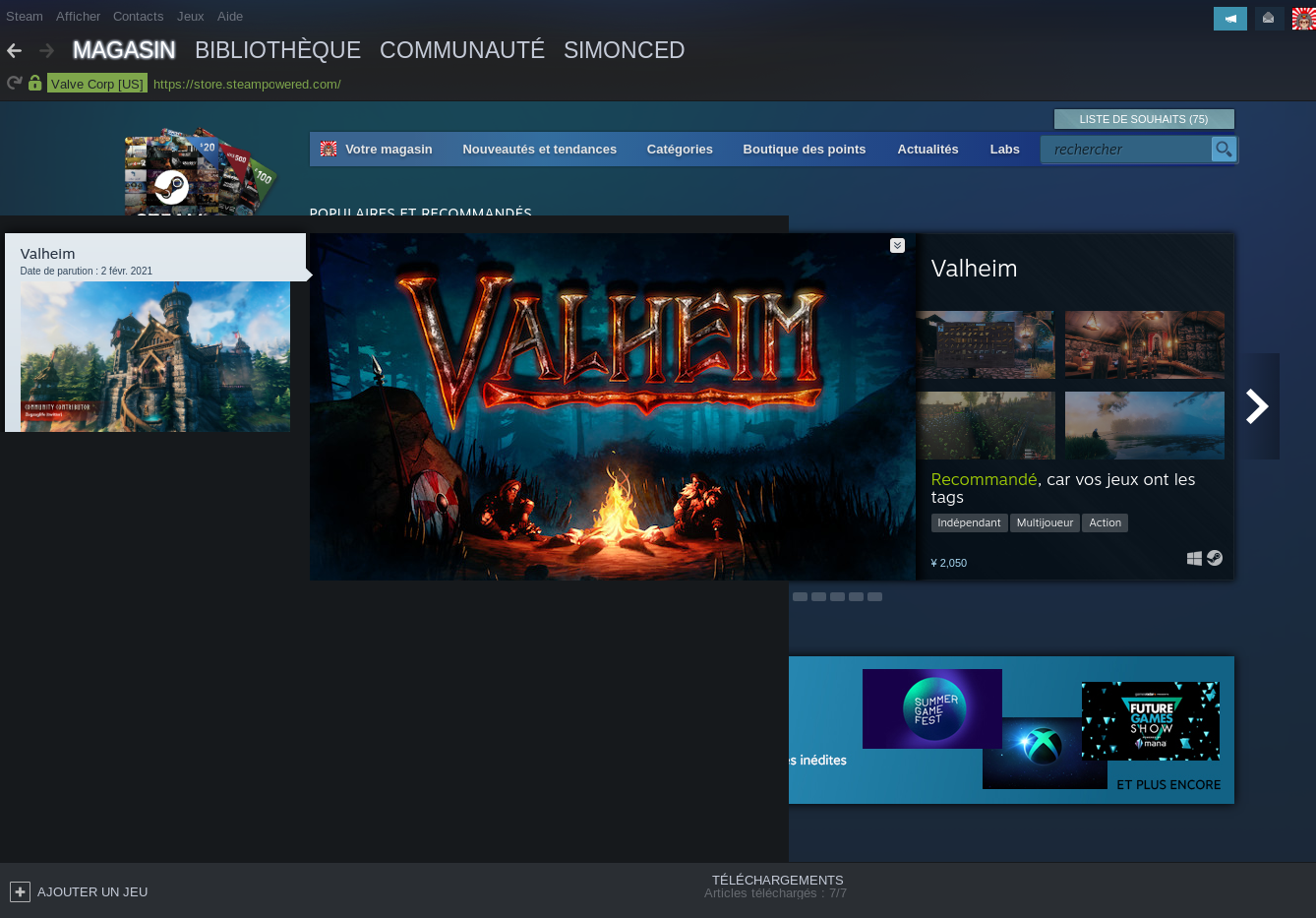Viewport: 1316px width, 918px height.
Task: Open the Aide menu
Action: point(230,16)
